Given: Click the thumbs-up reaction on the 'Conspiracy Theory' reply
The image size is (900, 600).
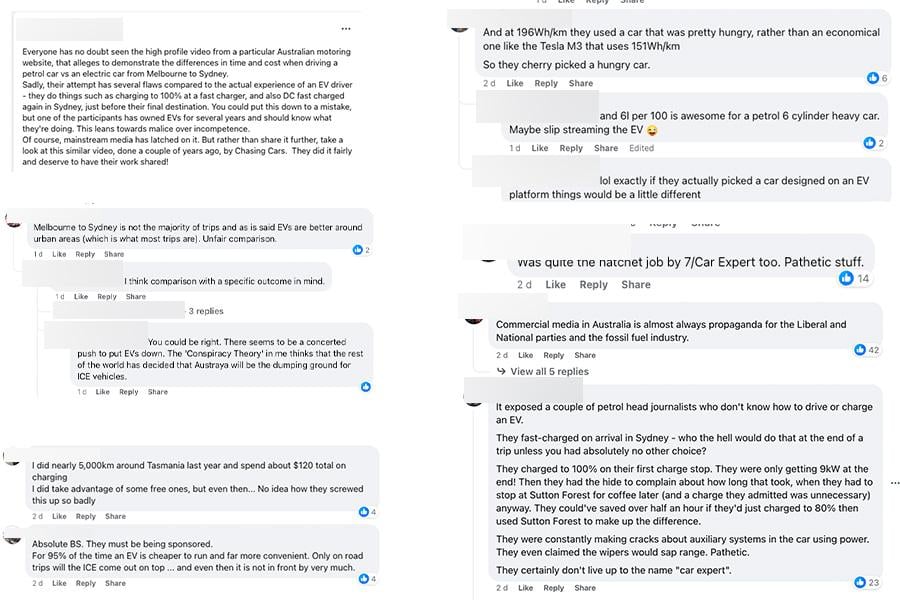Looking at the screenshot, I should [x=365, y=386].
